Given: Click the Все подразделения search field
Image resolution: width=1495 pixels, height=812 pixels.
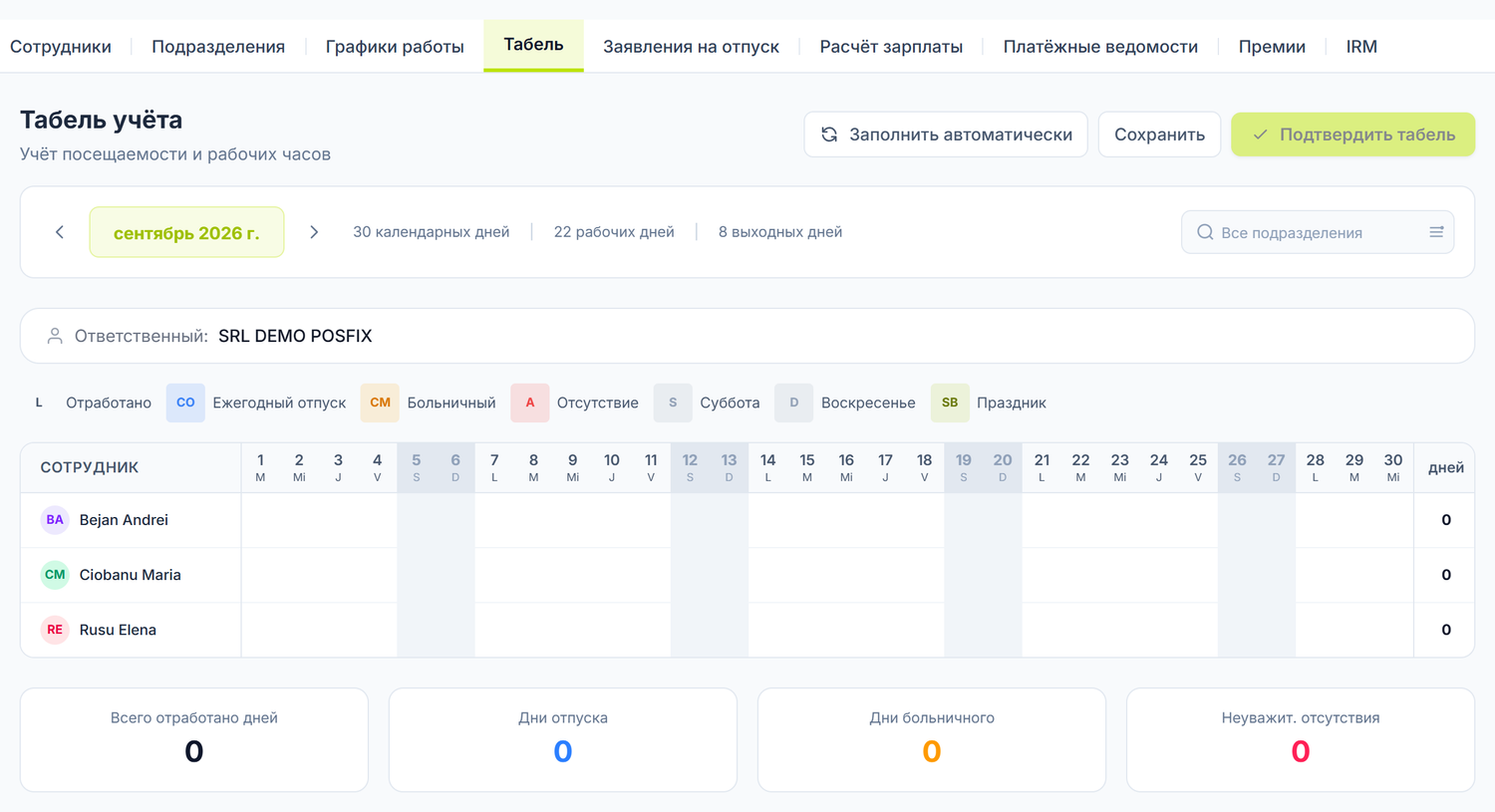Looking at the screenshot, I should coord(1318,232).
